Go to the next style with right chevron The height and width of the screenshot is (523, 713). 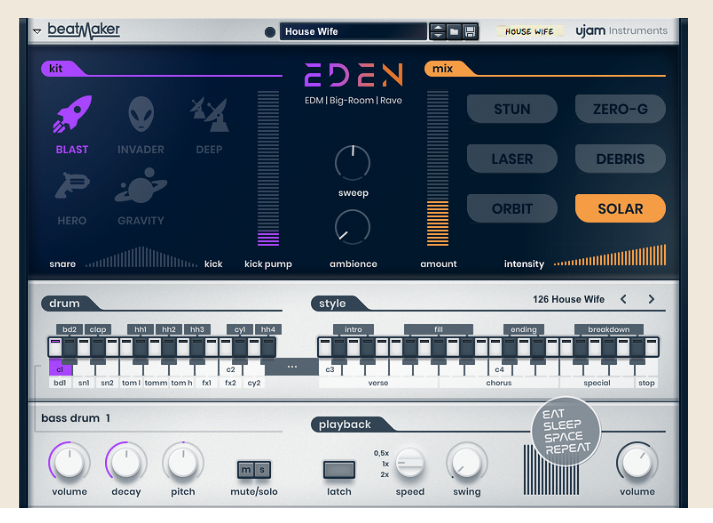coord(651,299)
